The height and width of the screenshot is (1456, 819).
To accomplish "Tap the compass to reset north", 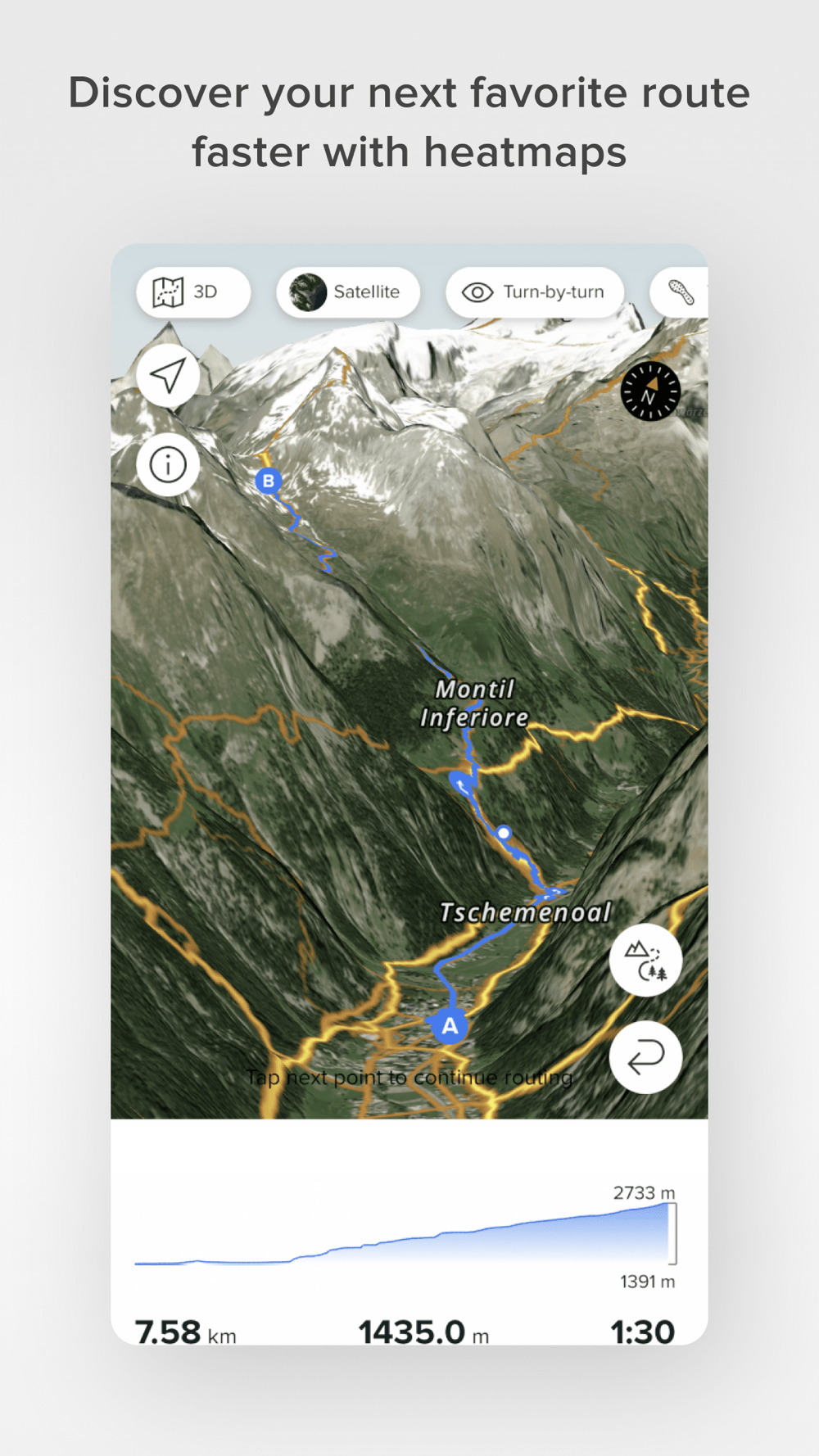I will pos(650,391).
